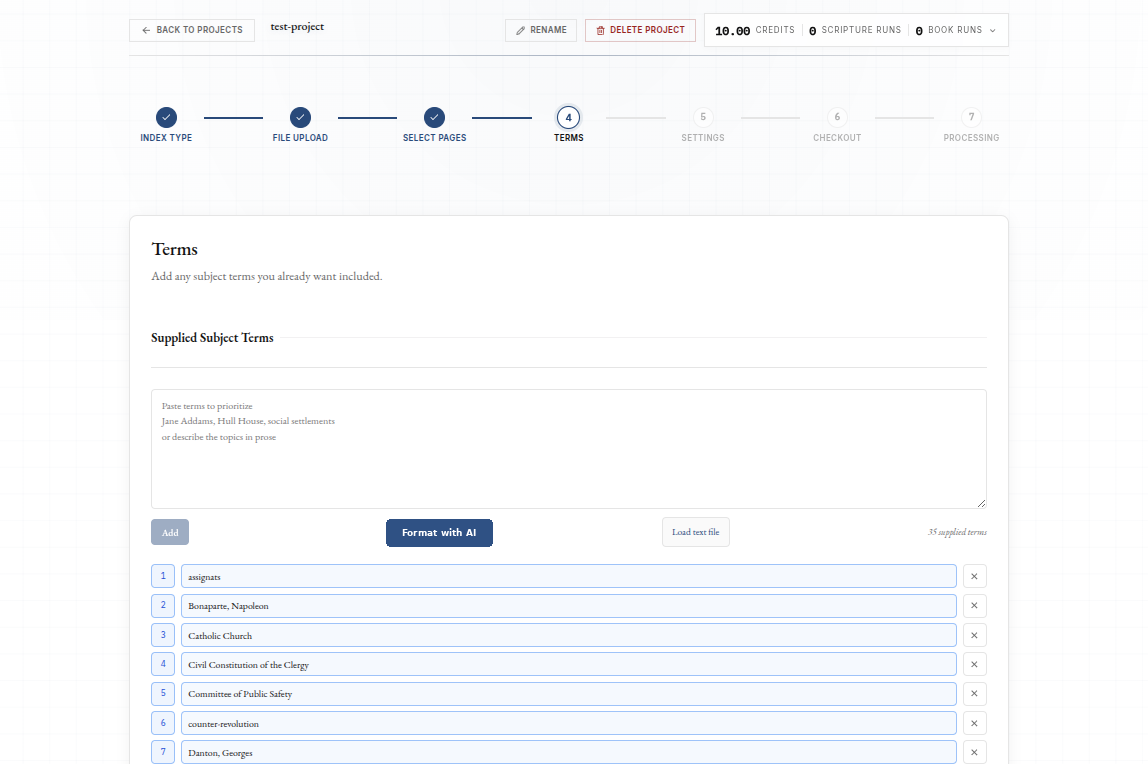Delete the project

click(x=640, y=30)
